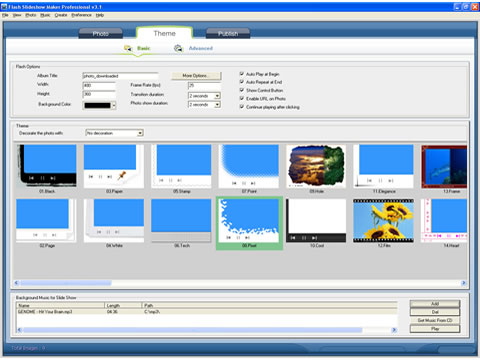Screen dimensions: 480x360
Task: Select the 14.Heart theme thumbnail
Action: click(x=444, y=220)
